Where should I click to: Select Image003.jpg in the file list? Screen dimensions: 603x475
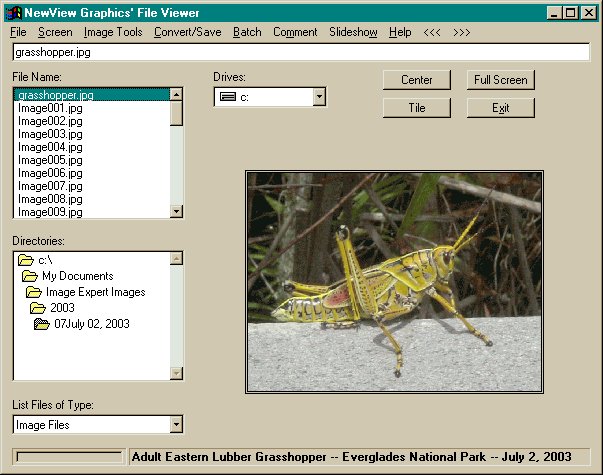tap(92, 134)
